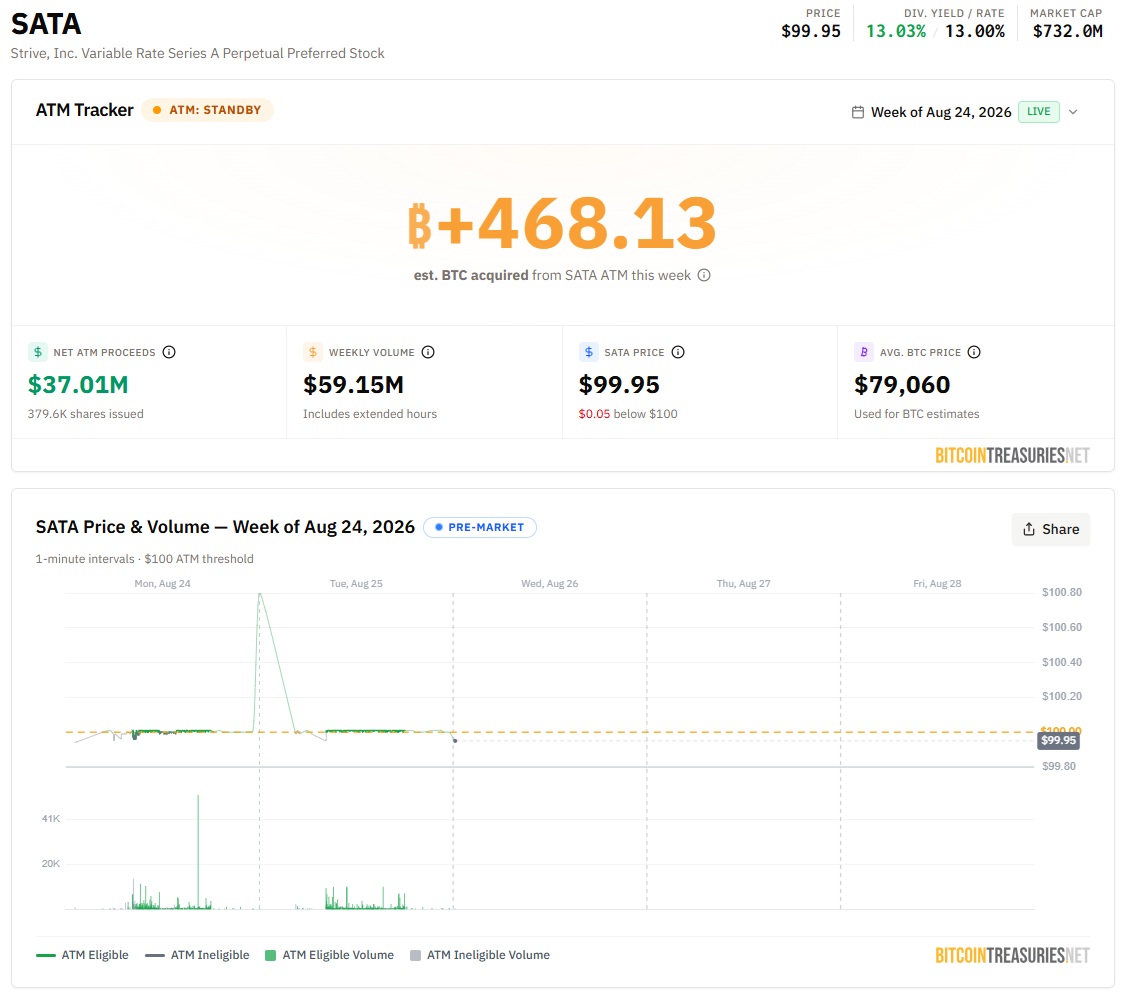Click the Thu, Aug 27 day label
The height and width of the screenshot is (998, 1121).
coord(744,583)
